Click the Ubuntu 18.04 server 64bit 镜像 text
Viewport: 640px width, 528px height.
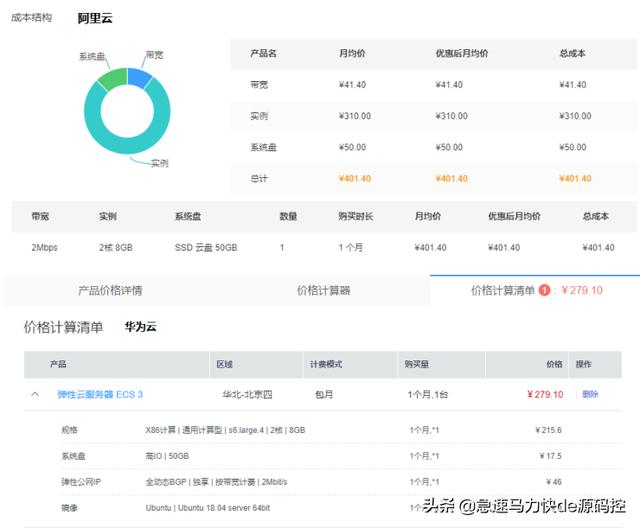[x=207, y=508]
